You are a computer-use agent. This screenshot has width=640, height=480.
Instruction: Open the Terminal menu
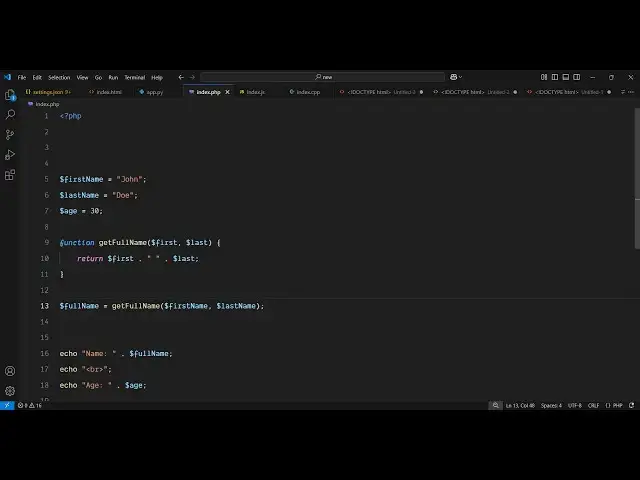[x=135, y=78]
